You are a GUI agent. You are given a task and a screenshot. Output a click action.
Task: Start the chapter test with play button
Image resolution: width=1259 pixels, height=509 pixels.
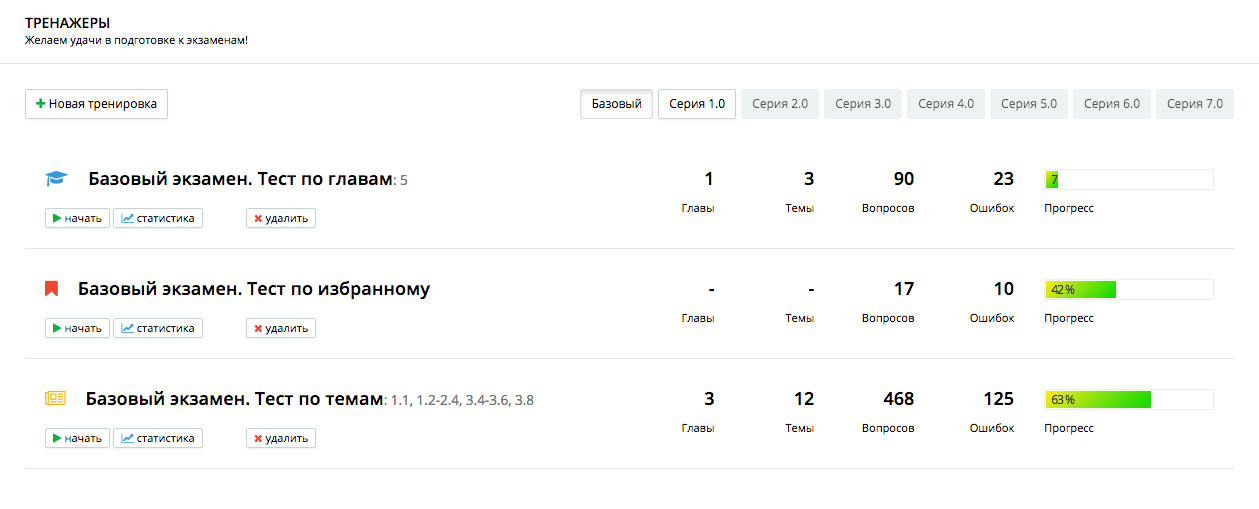pos(76,218)
